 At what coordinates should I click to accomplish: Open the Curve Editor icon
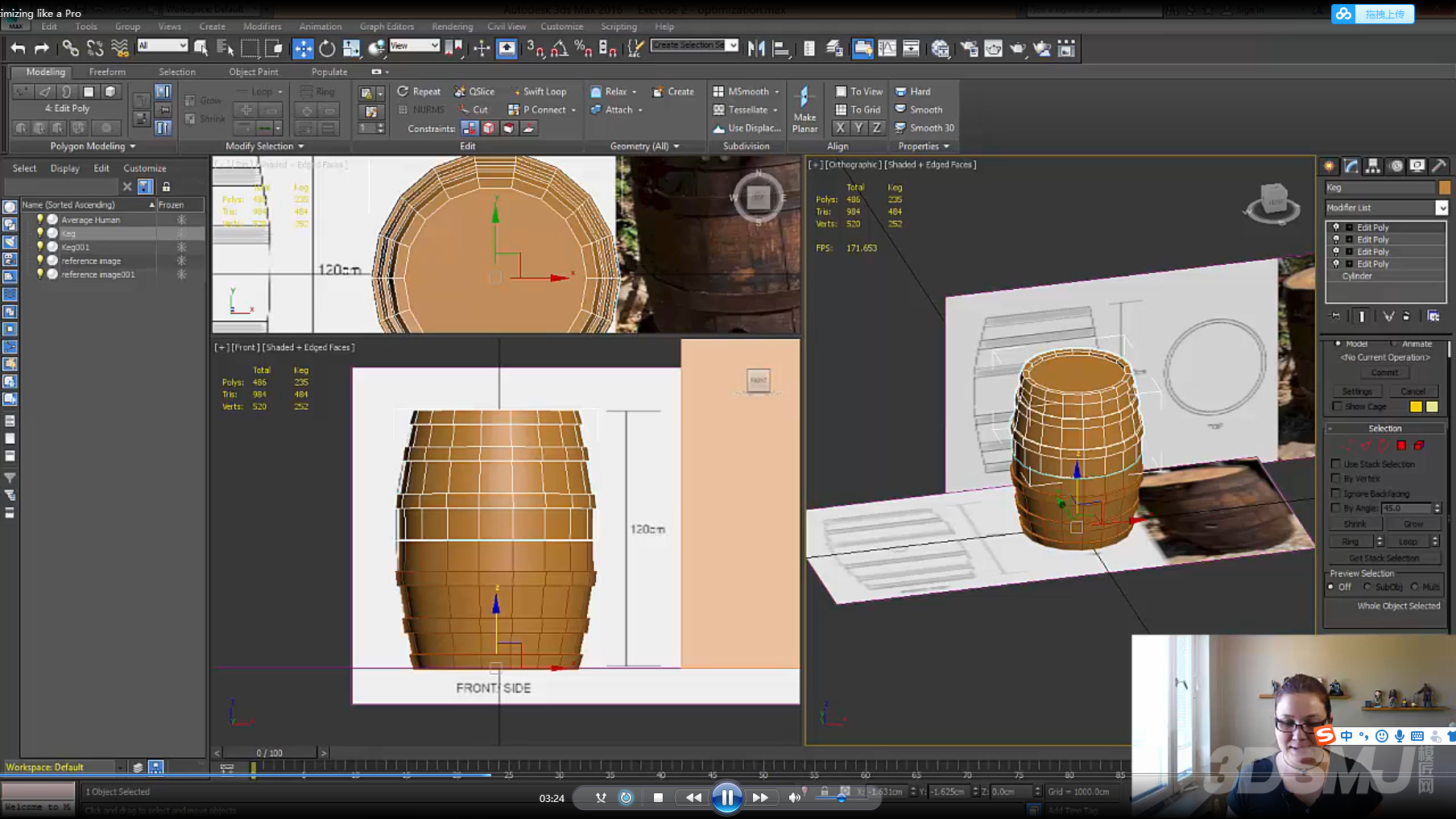pos(887,49)
